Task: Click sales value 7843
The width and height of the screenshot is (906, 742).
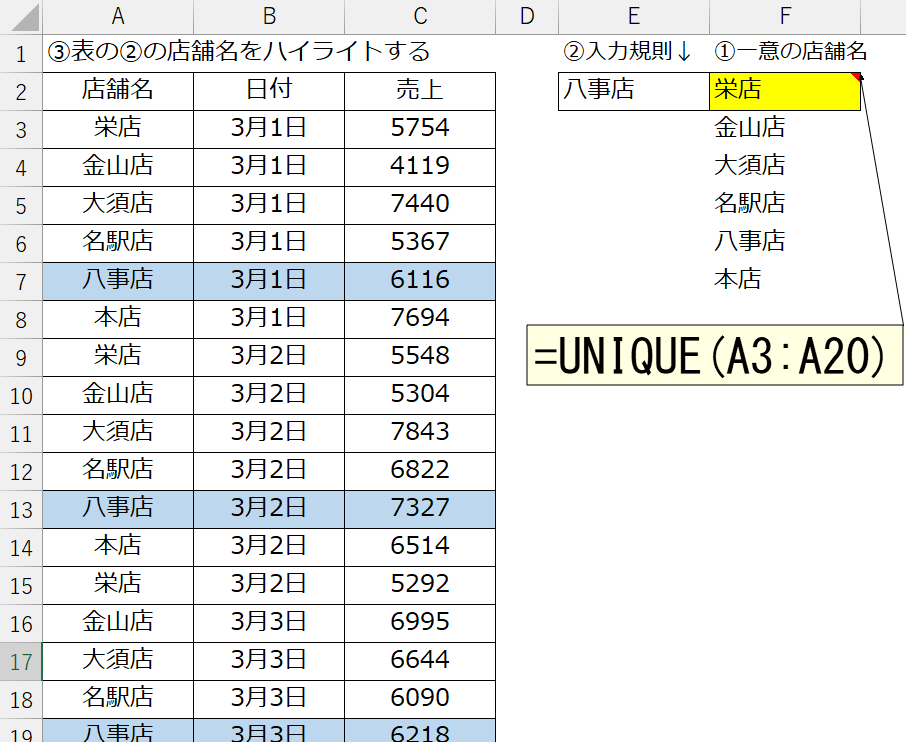Action: (x=420, y=433)
